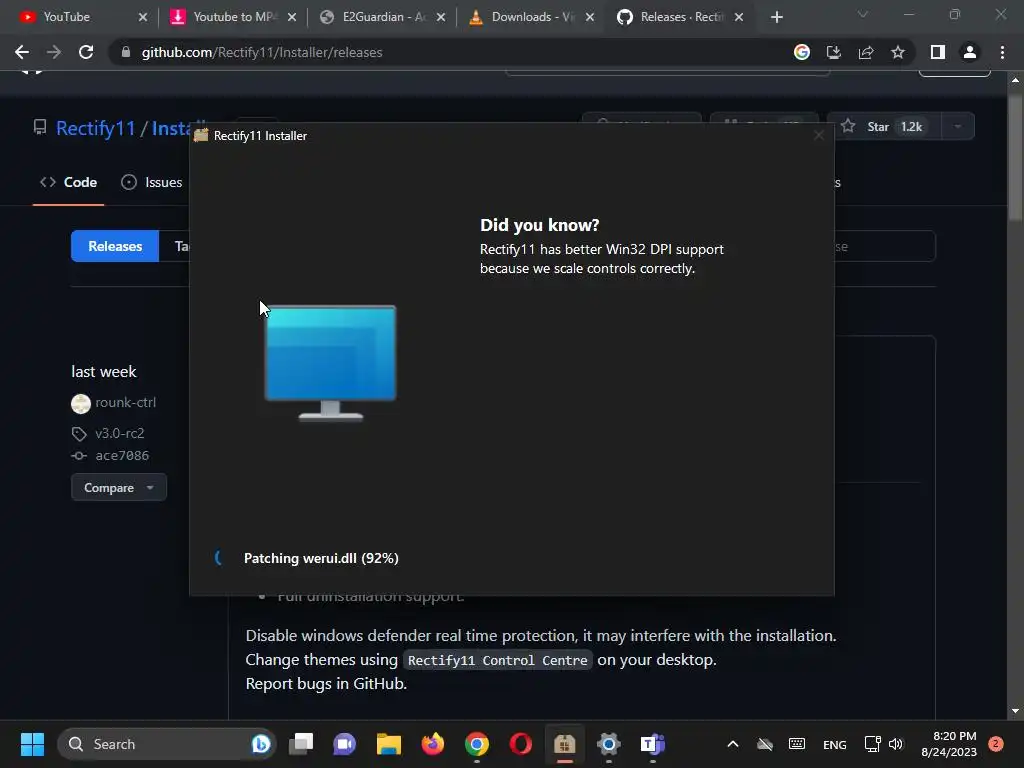
Task: Star the Installer repository
Action: [x=884, y=127]
